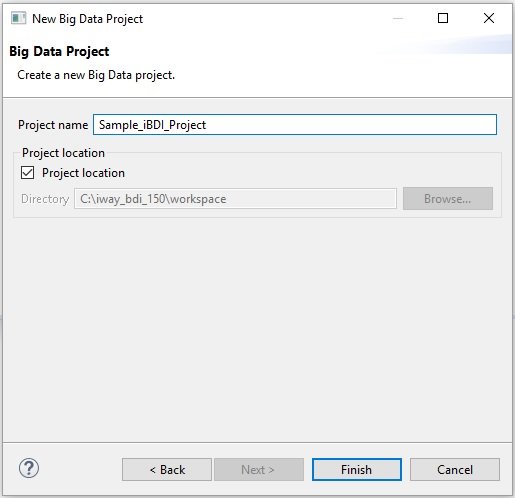Click the Cancel button

455,470
